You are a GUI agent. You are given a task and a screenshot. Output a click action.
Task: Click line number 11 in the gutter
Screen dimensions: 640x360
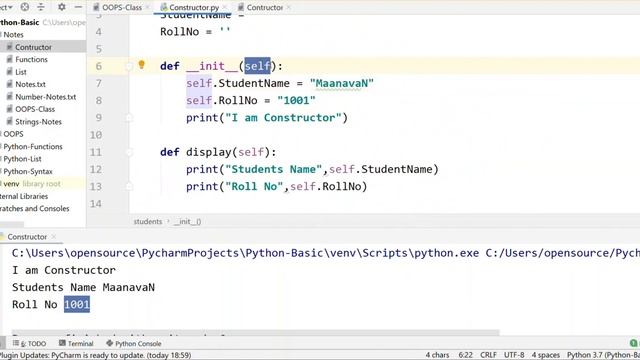click(x=96, y=152)
